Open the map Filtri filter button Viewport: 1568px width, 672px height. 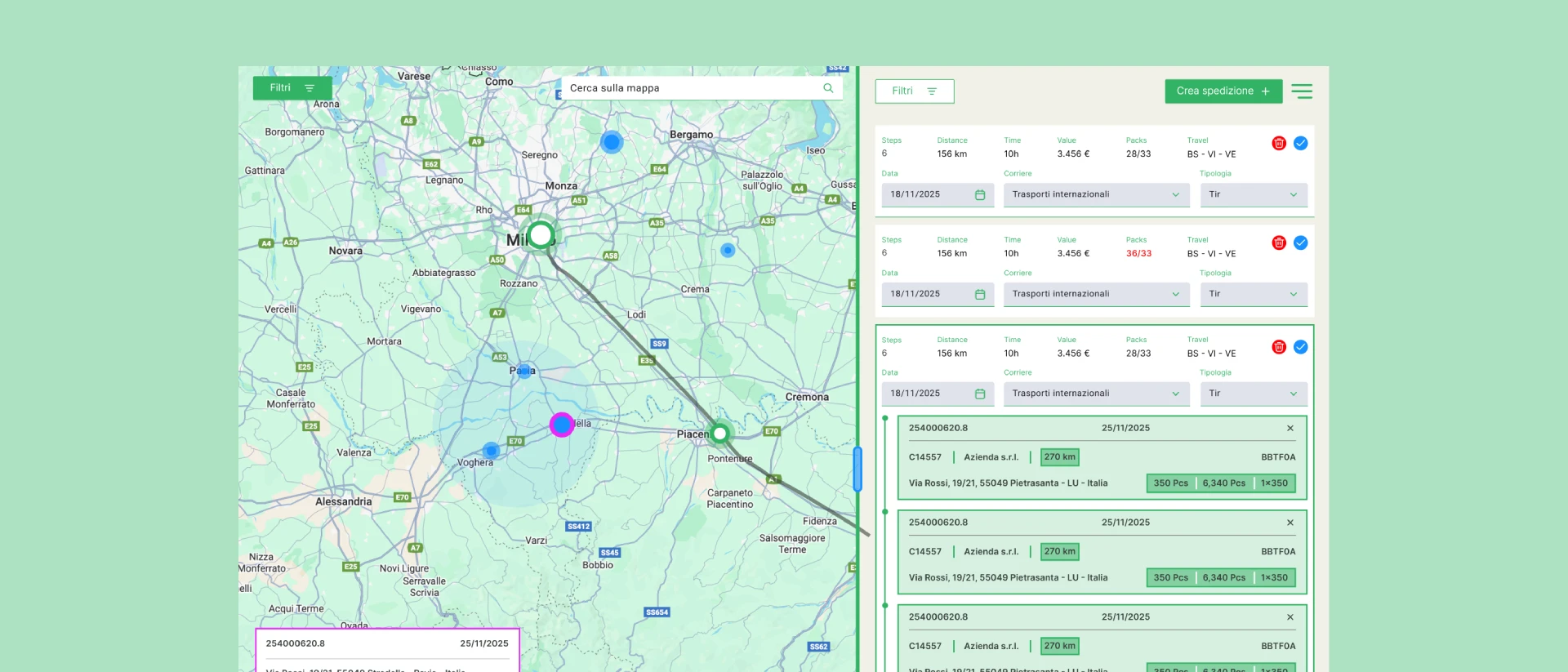(292, 88)
